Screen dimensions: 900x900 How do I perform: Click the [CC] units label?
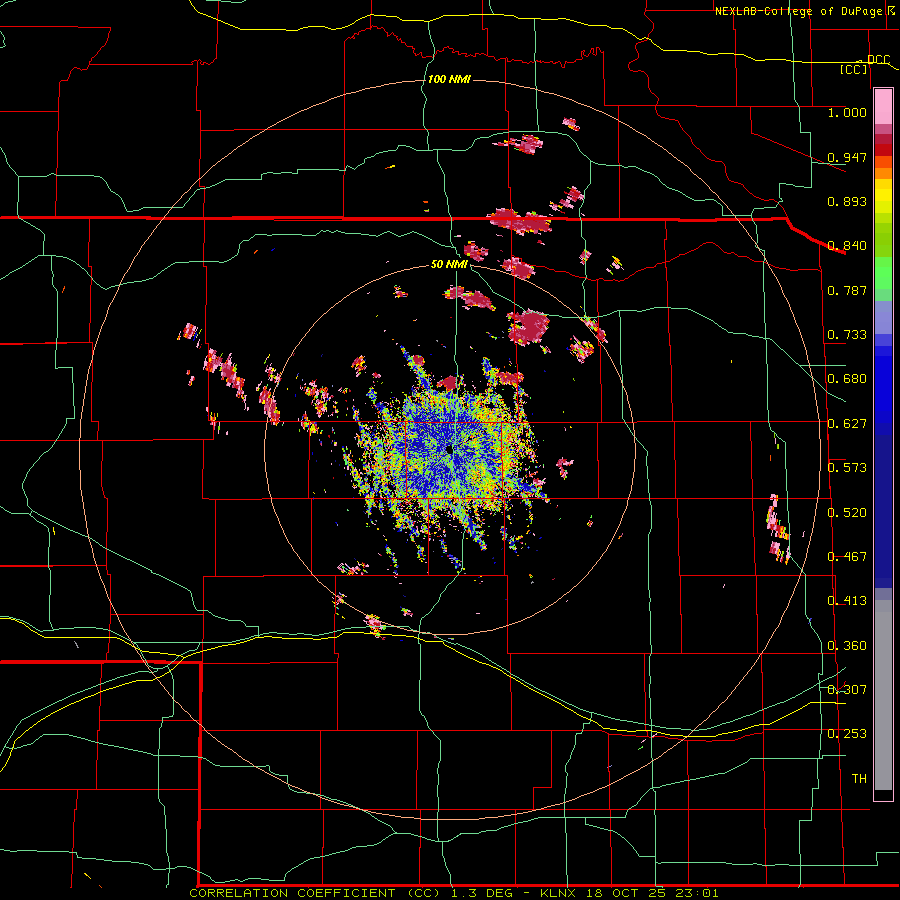pos(854,69)
